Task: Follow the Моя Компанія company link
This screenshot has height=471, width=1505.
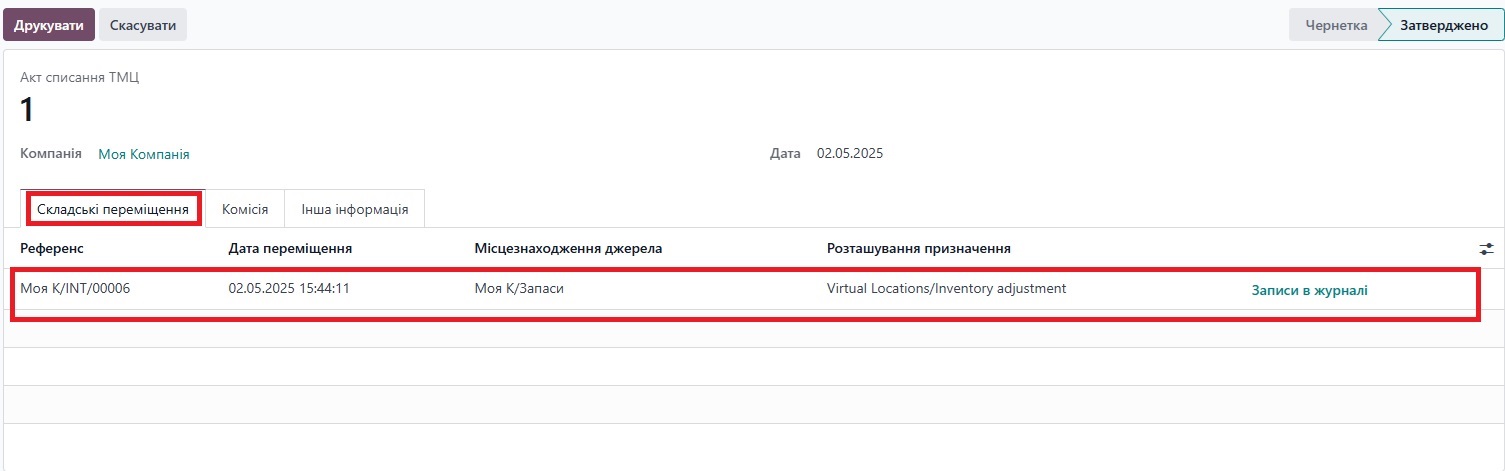Action: click(x=144, y=154)
